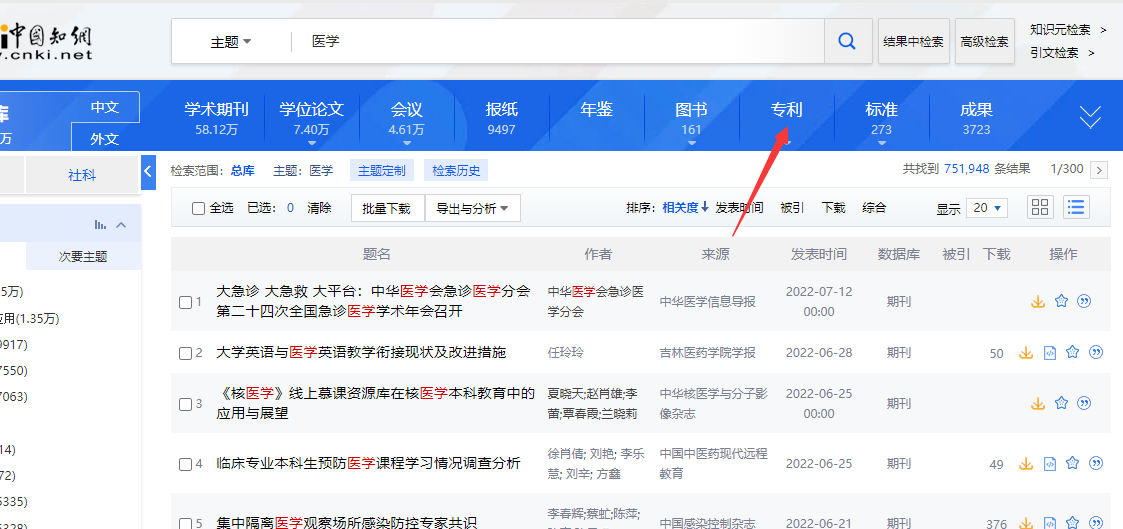The image size is (1123, 529).
Task: Check the box for result 1
Action: pyautogui.click(x=185, y=301)
